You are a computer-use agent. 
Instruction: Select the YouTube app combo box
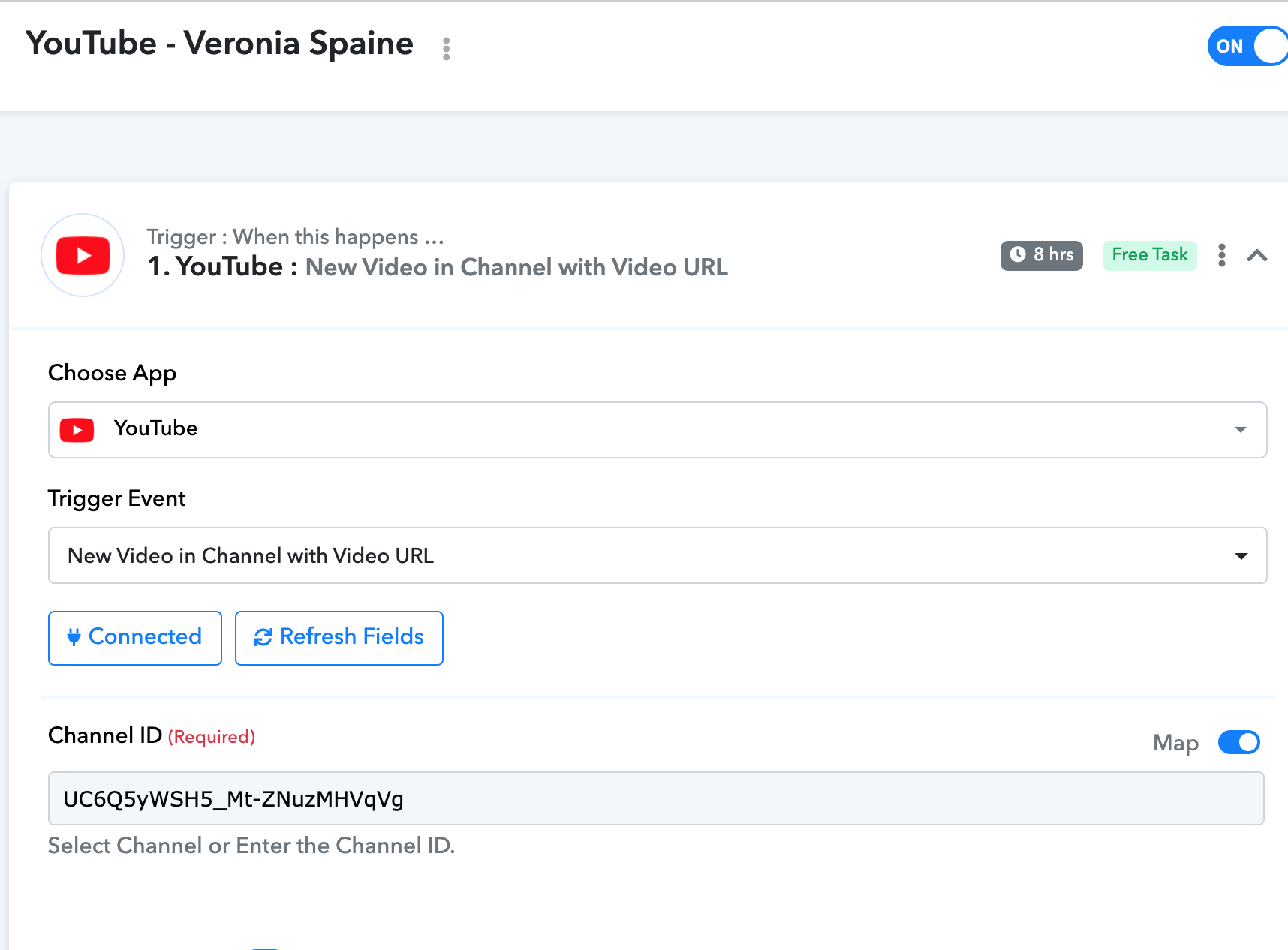[x=658, y=430]
